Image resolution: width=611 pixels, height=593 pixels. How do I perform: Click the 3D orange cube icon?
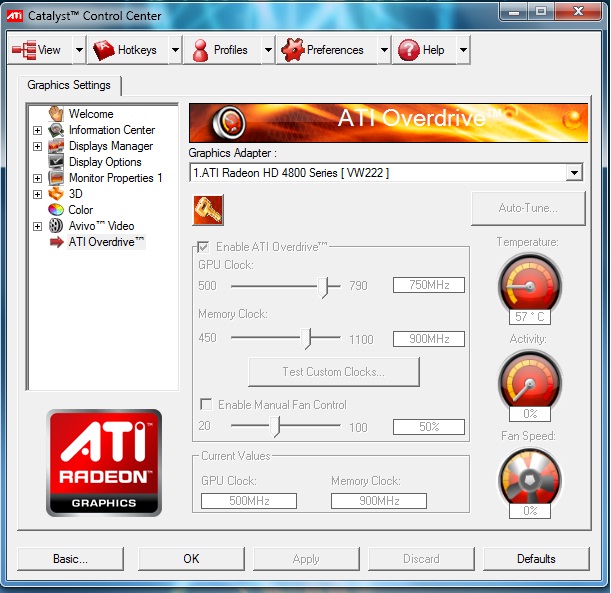point(56,194)
